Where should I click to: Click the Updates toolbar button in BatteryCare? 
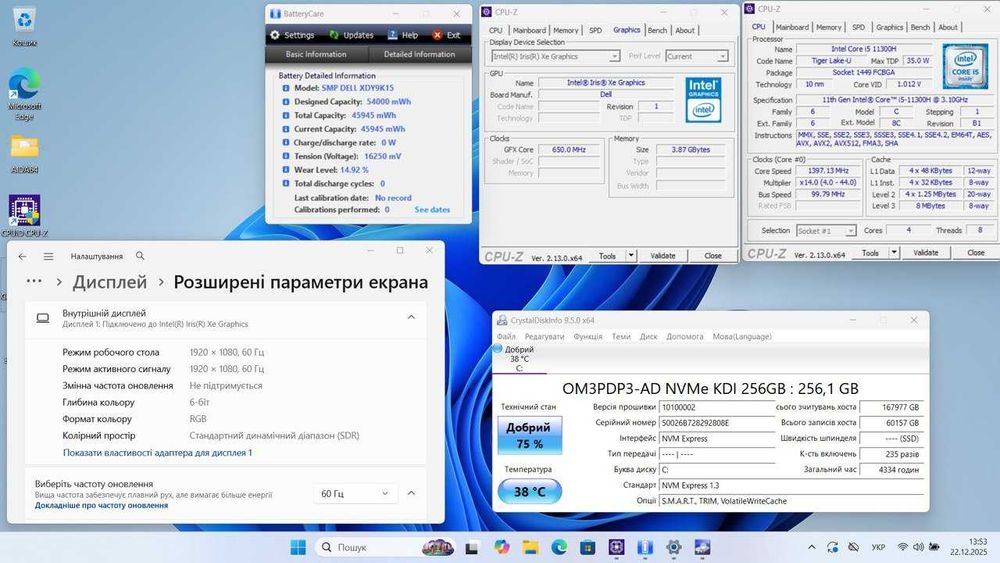point(351,35)
